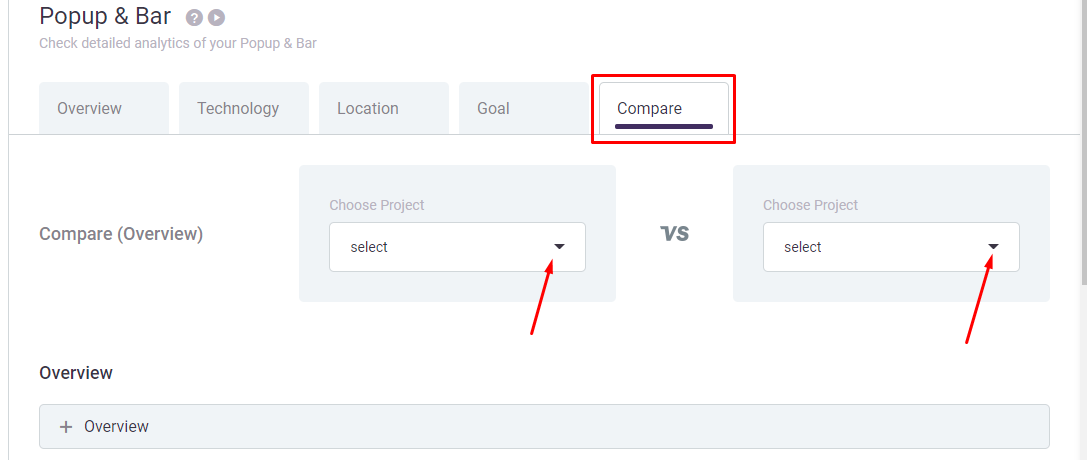Click the right project dropdown caret arrow
The width and height of the screenshot is (1087, 460).
993,247
